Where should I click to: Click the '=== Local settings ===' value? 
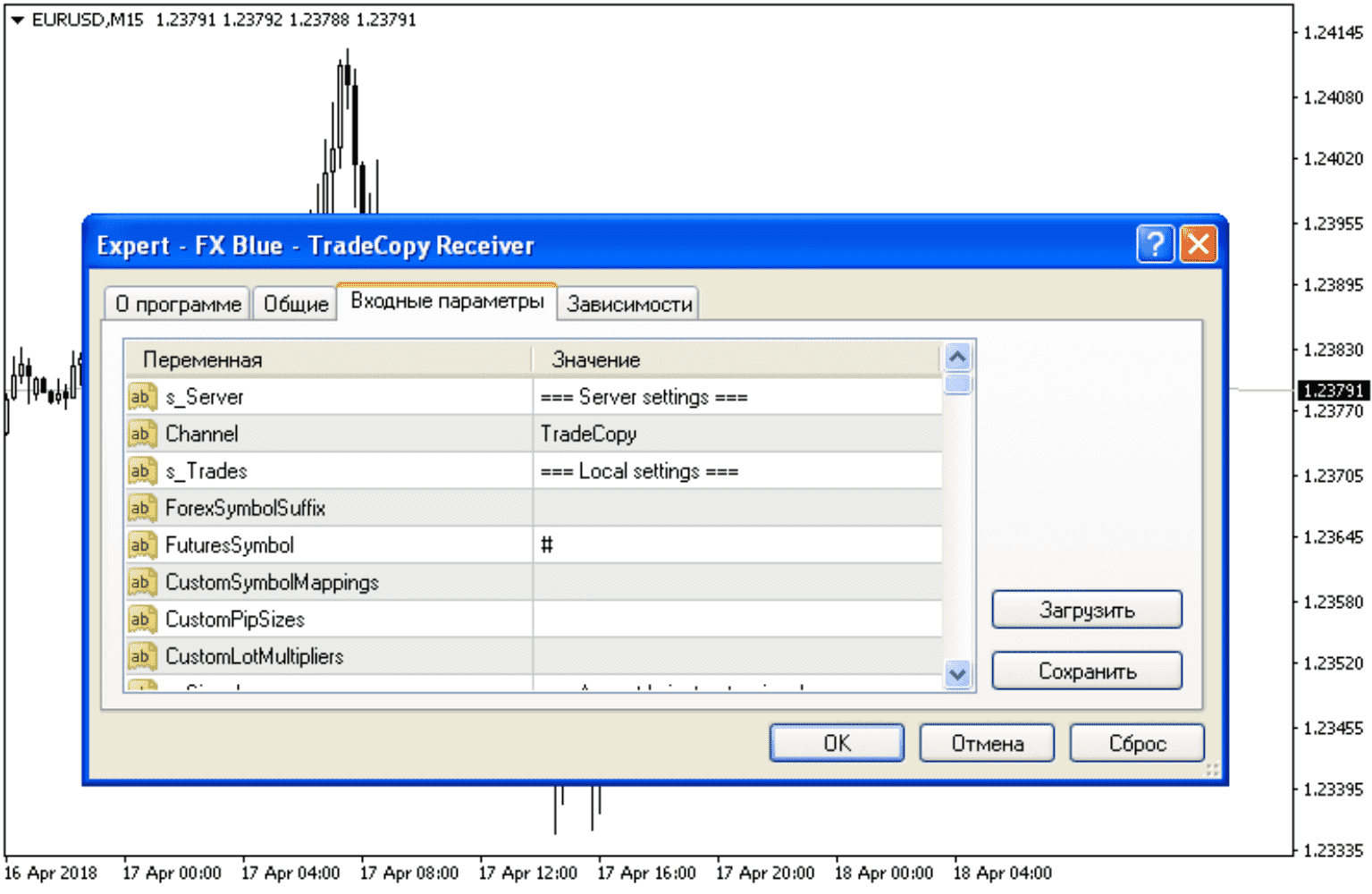click(639, 471)
